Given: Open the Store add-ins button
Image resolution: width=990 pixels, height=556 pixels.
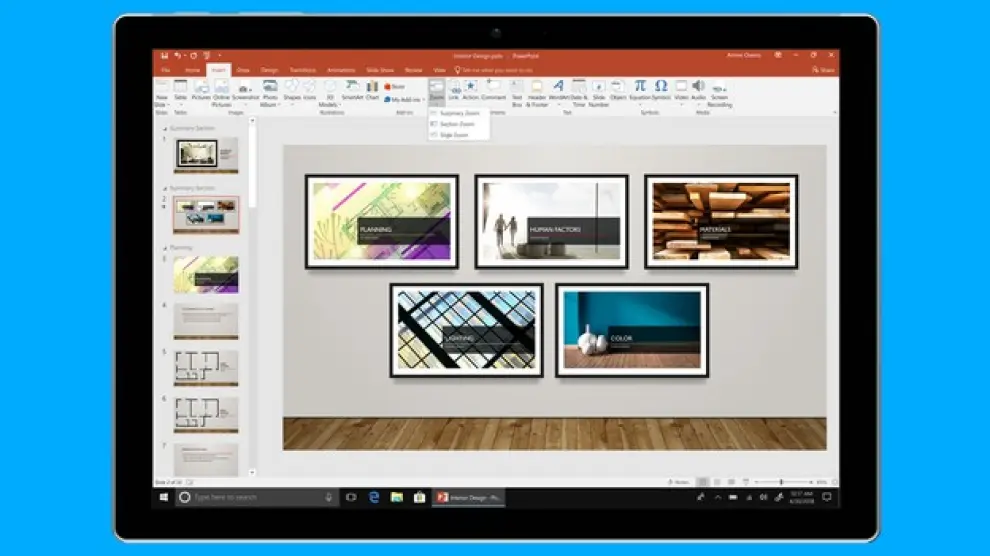Looking at the screenshot, I should click(395, 87).
